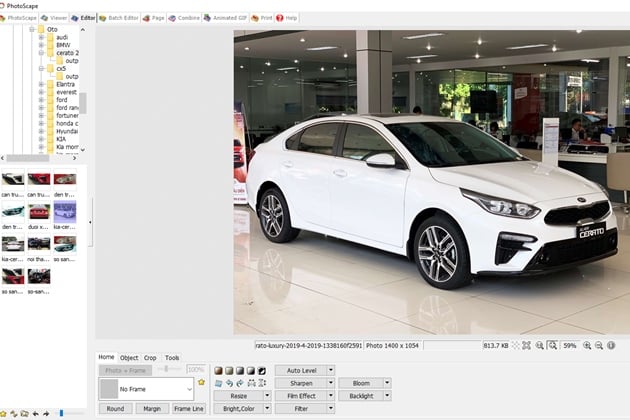Click the Sharpen button
The height and width of the screenshot is (420, 630).
(301, 383)
